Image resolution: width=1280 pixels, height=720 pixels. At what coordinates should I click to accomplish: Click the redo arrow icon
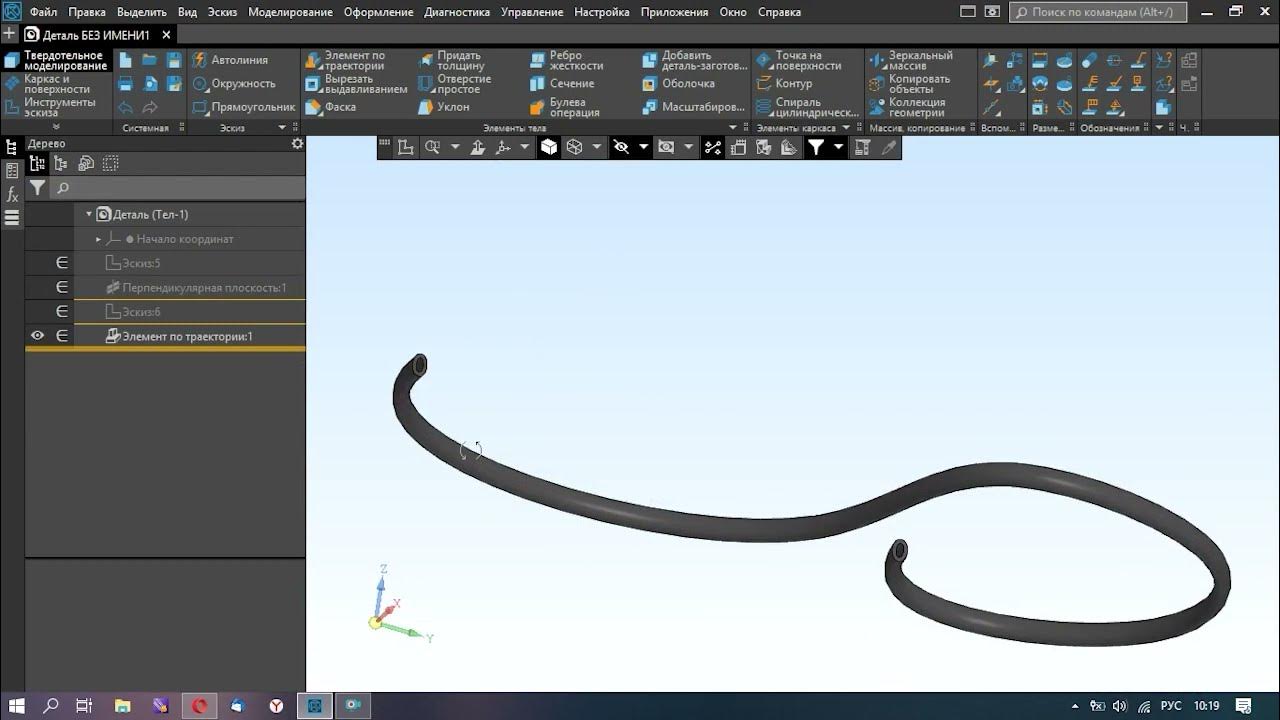tap(150, 107)
